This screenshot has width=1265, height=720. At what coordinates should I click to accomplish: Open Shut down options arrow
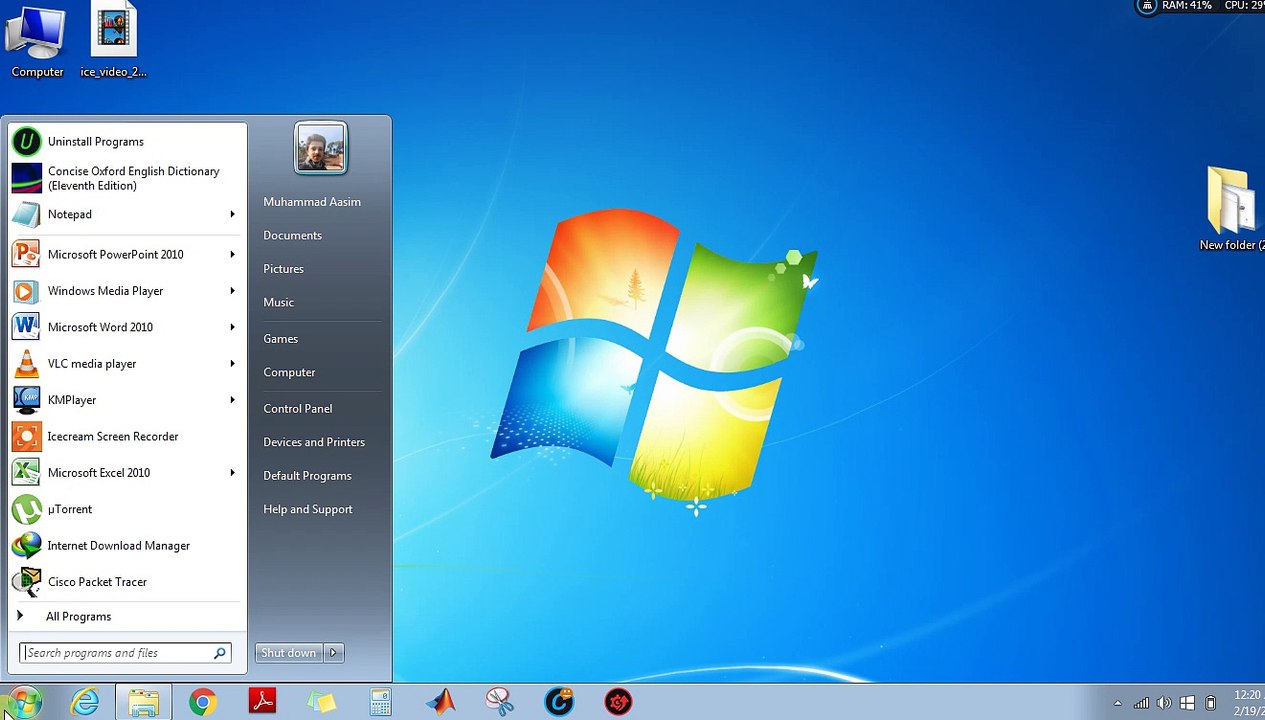(334, 653)
